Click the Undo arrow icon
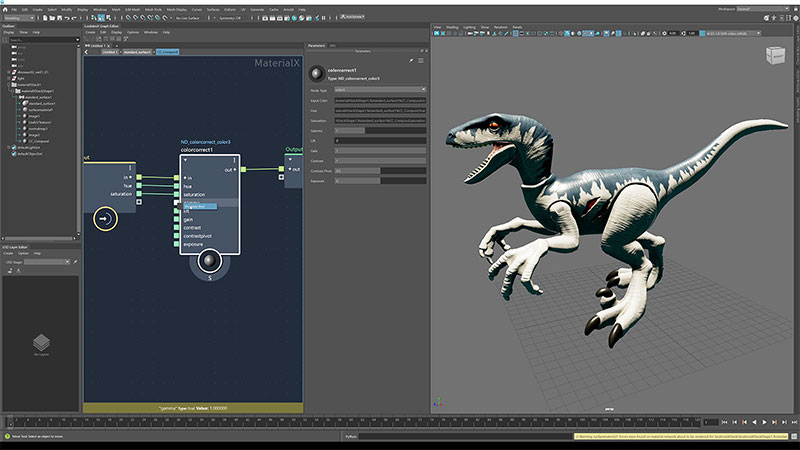This screenshot has height=450, width=800. click(x=67, y=18)
